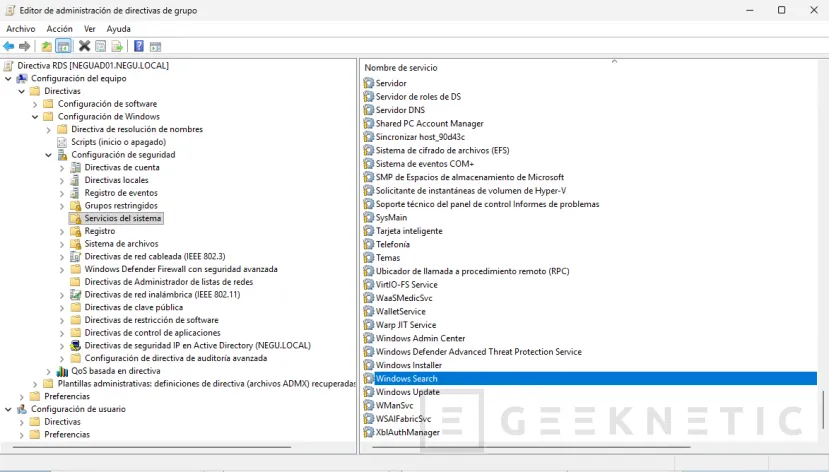
Task: Select Directivas de Administrador de listas de redes
Action: (x=169, y=282)
